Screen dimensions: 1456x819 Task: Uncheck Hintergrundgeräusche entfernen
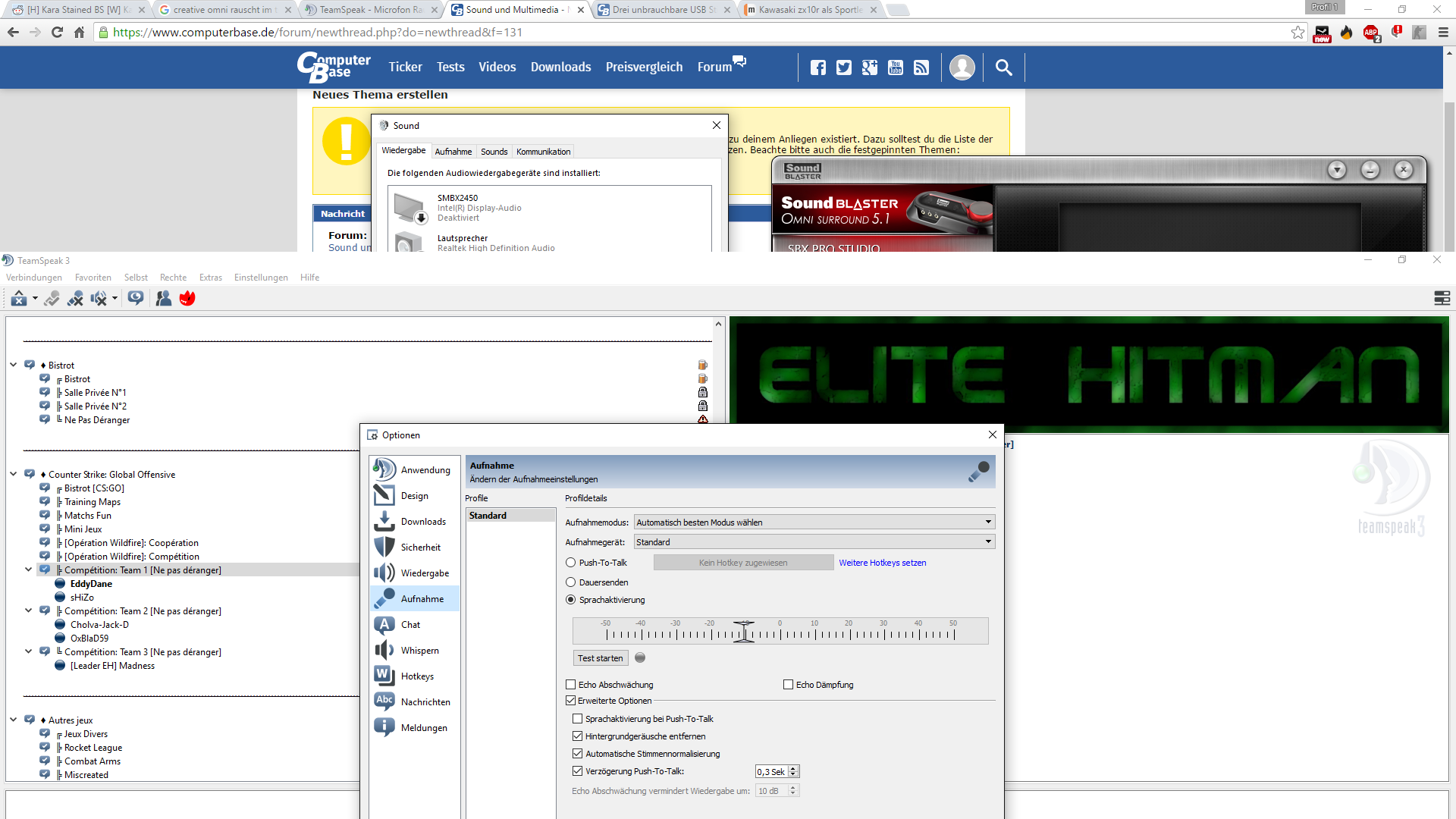[x=578, y=736]
